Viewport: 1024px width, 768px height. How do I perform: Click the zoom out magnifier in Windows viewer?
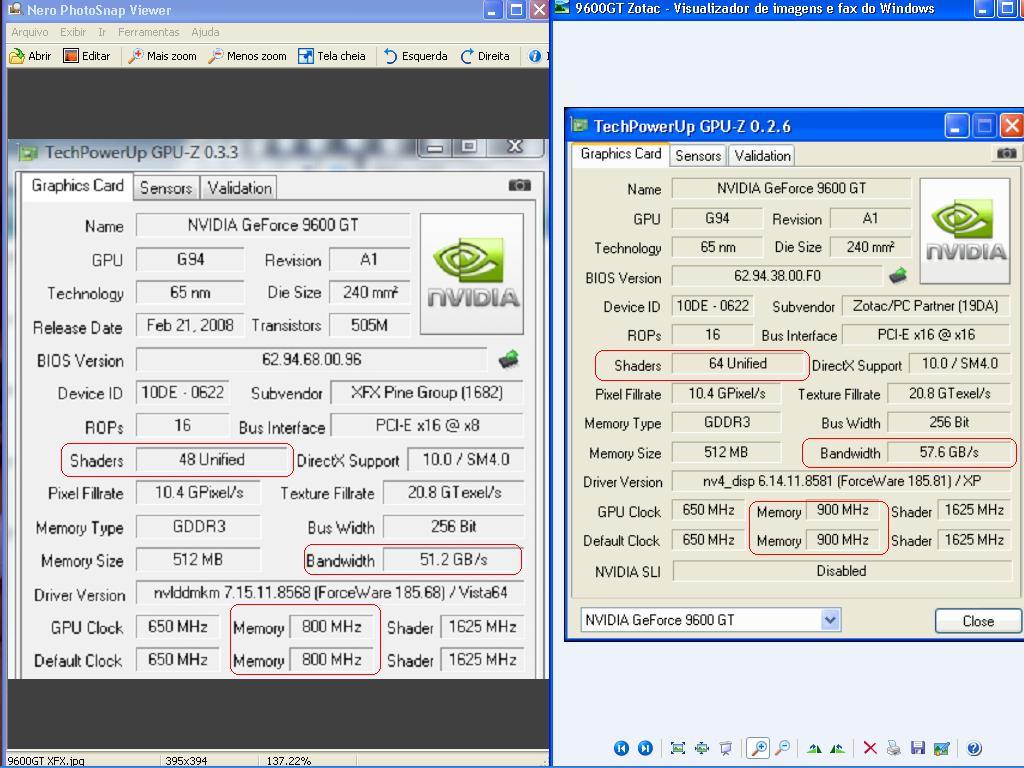tap(782, 748)
